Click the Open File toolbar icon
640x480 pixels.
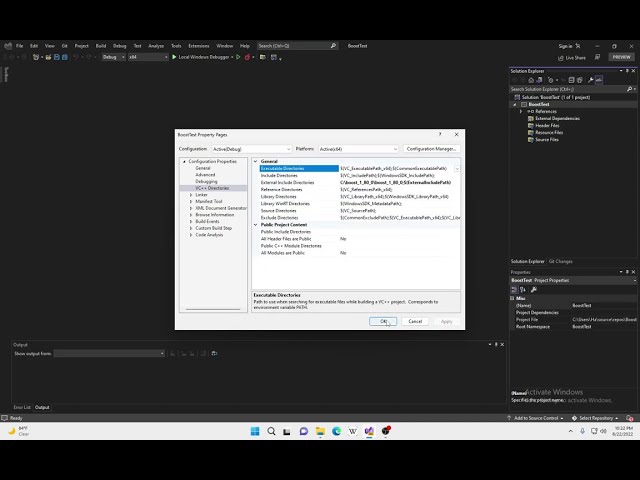point(48,57)
